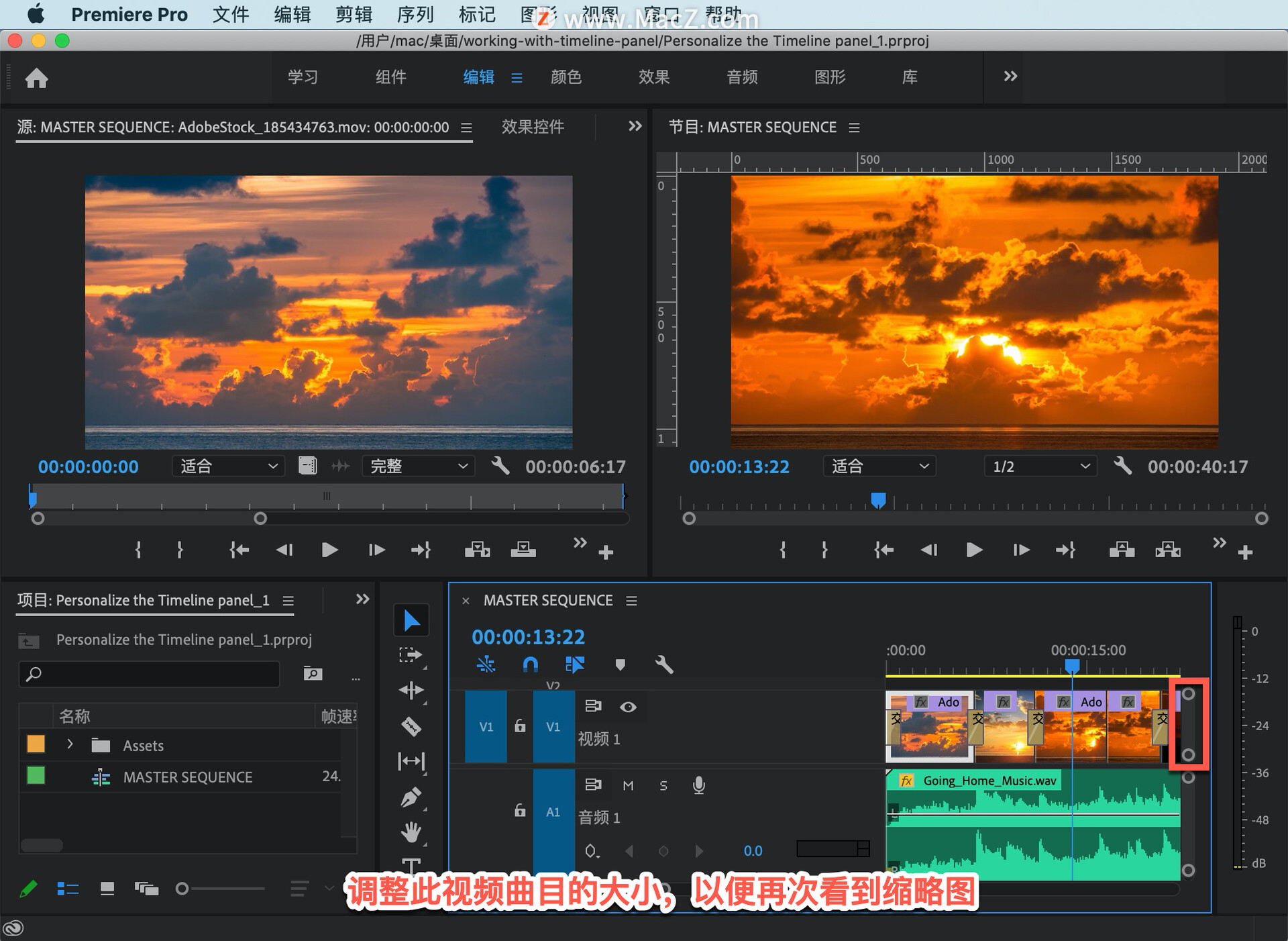Open program monitor 1/2 resolution dropdown
The height and width of the screenshot is (941, 1288).
[x=1040, y=466]
